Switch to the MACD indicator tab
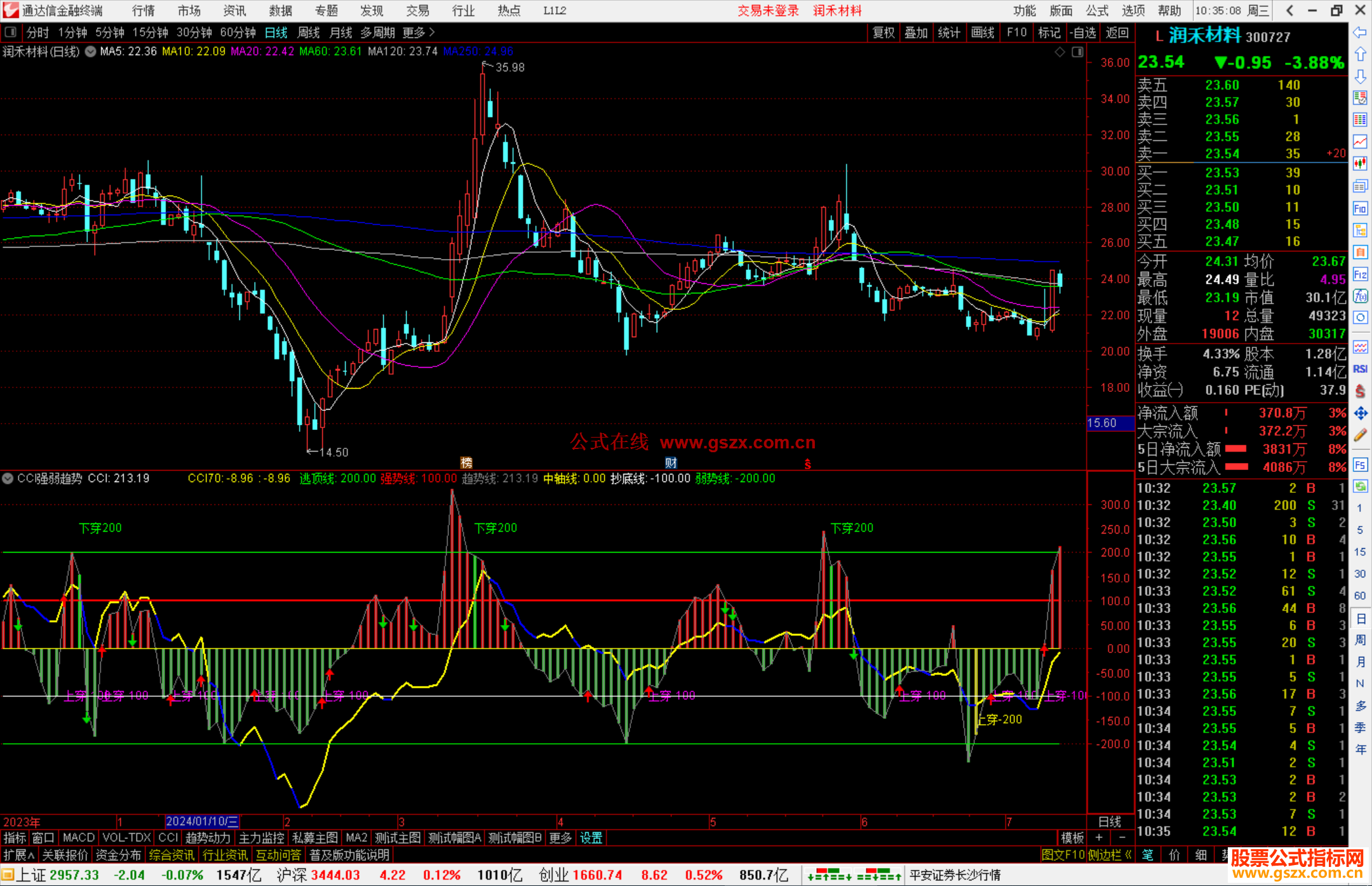 [79, 838]
